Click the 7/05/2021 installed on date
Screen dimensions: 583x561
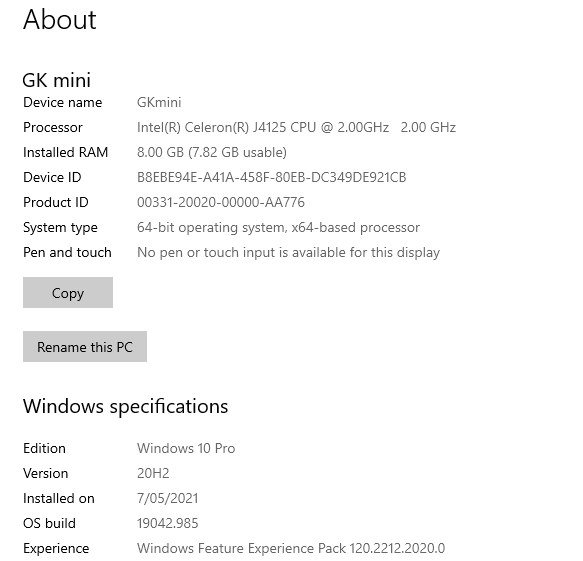168,498
